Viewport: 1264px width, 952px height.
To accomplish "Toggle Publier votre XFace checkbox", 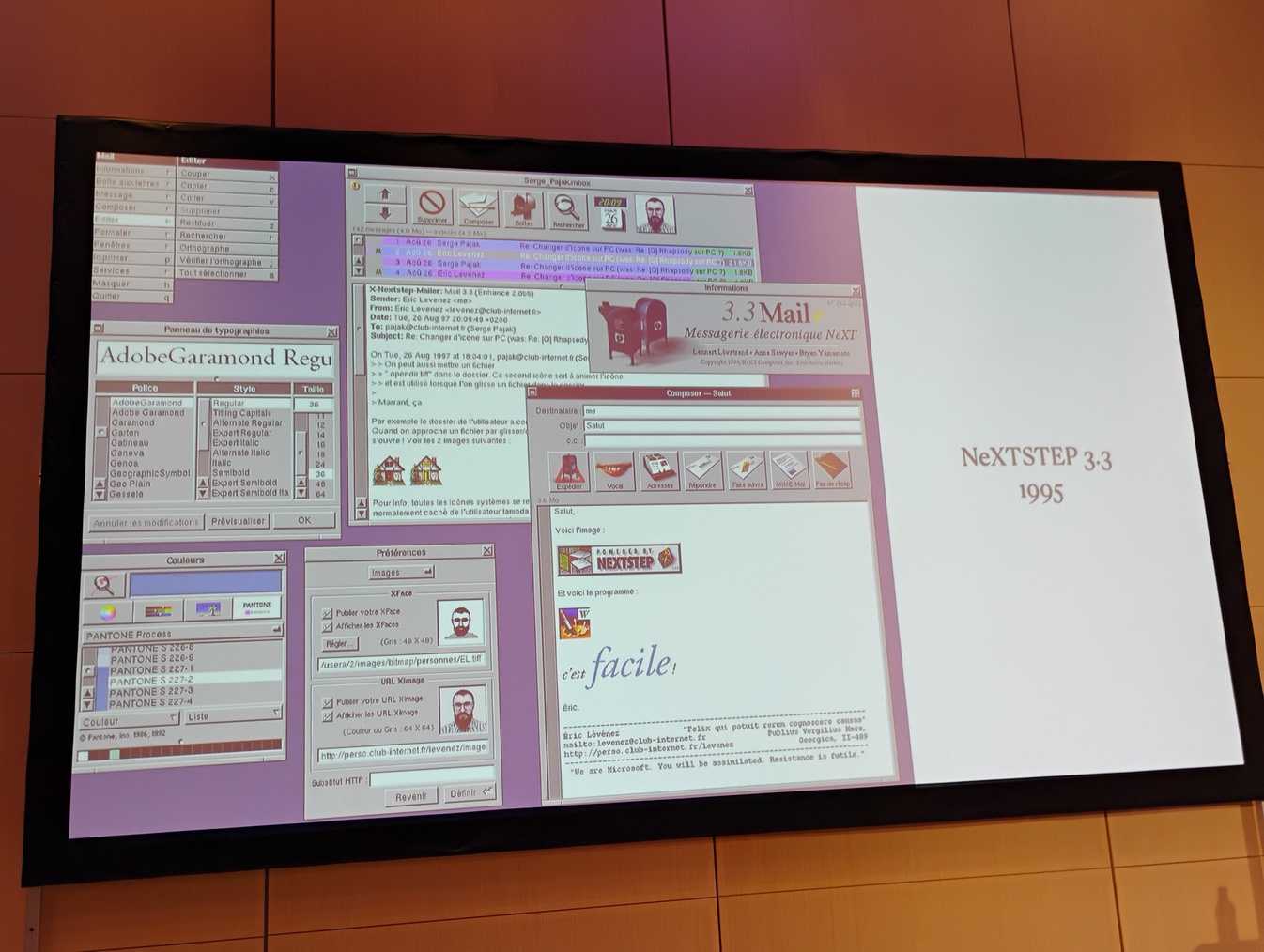I will [x=328, y=614].
